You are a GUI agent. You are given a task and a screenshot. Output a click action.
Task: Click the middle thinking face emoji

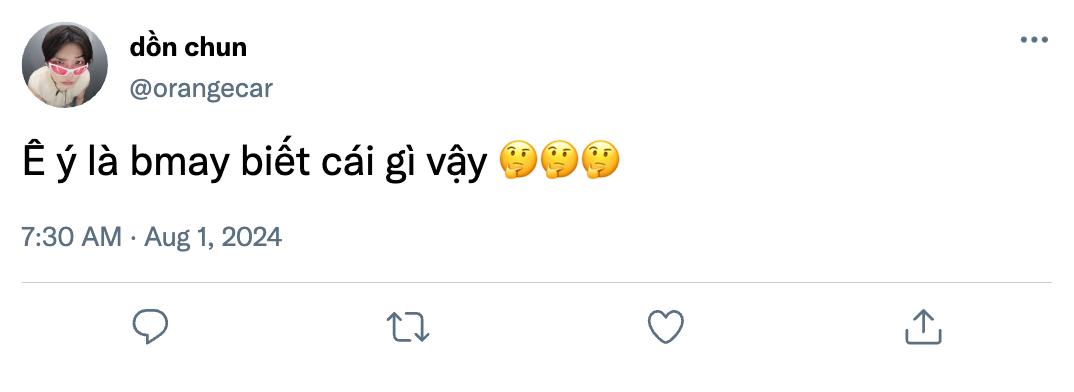point(559,160)
